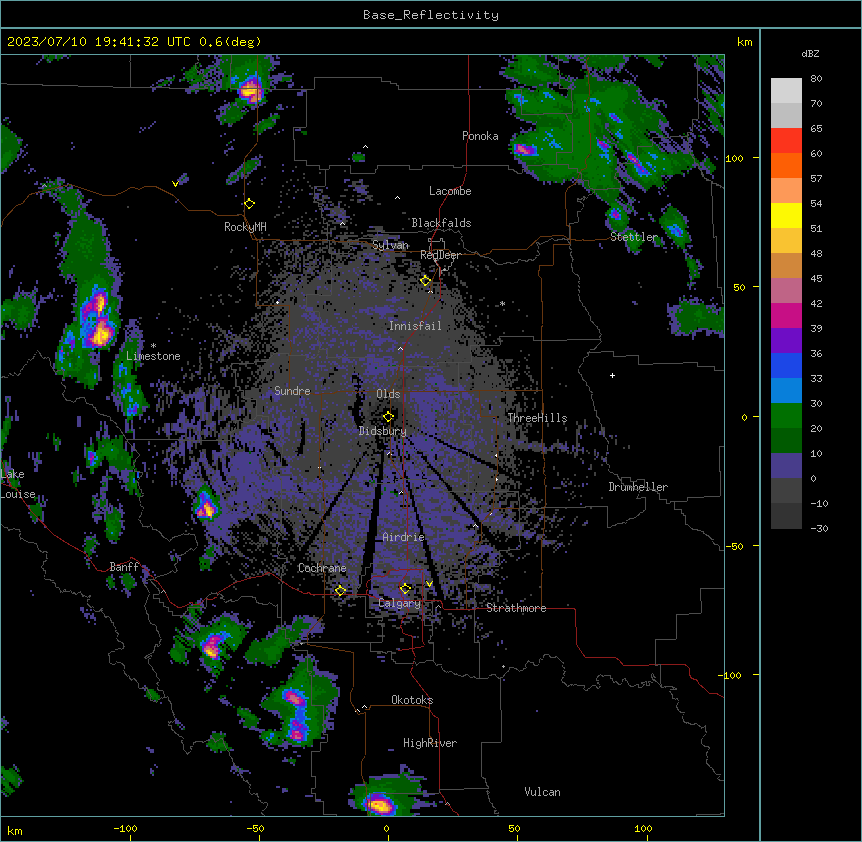862x842 pixels.
Task: Select the yellow v marker northwest of RockyMH
Action: pyautogui.click(x=175, y=184)
